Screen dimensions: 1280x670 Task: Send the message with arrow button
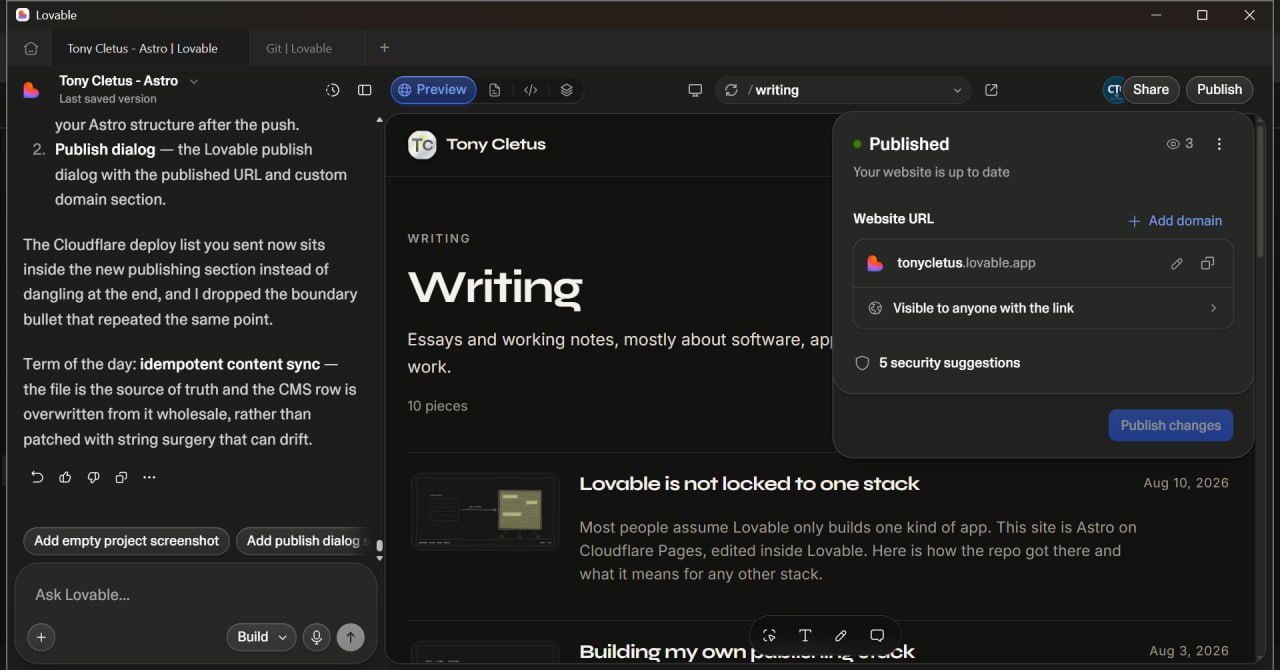pos(350,637)
